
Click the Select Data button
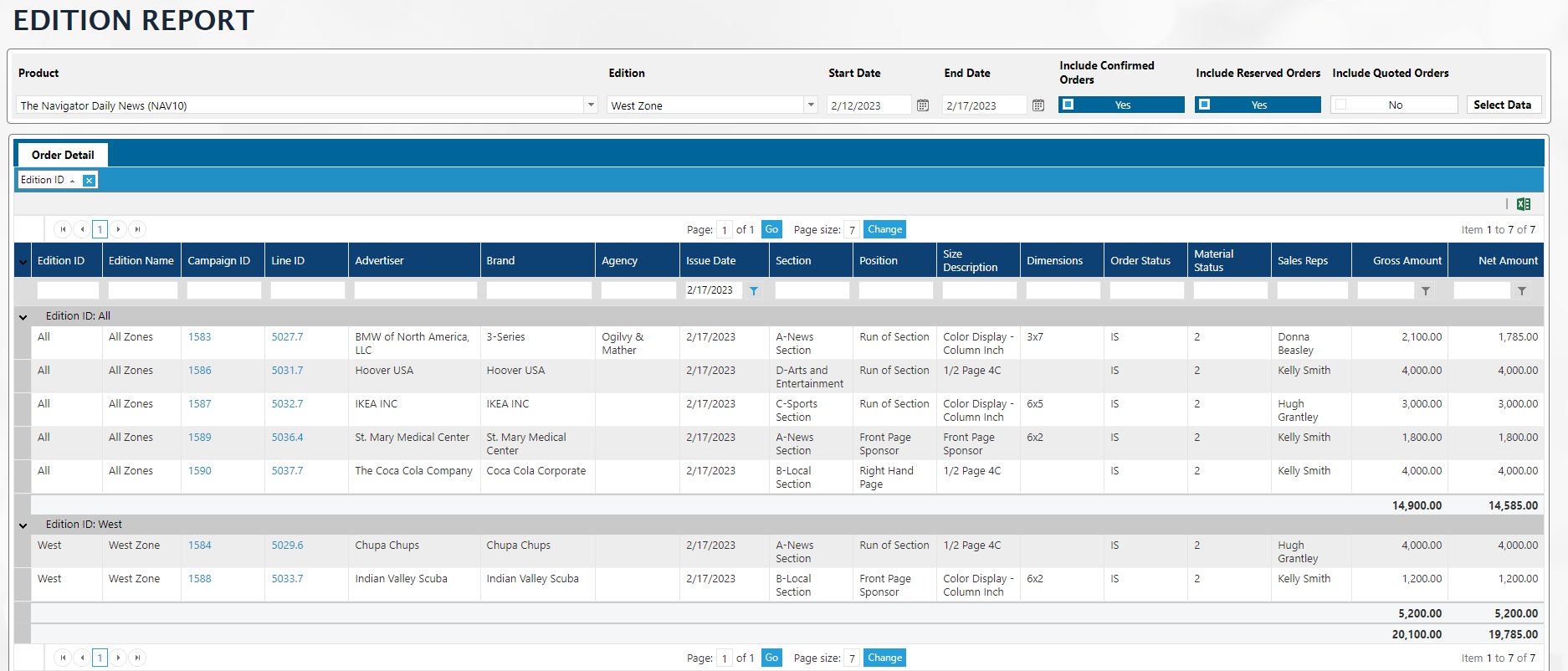point(1502,105)
